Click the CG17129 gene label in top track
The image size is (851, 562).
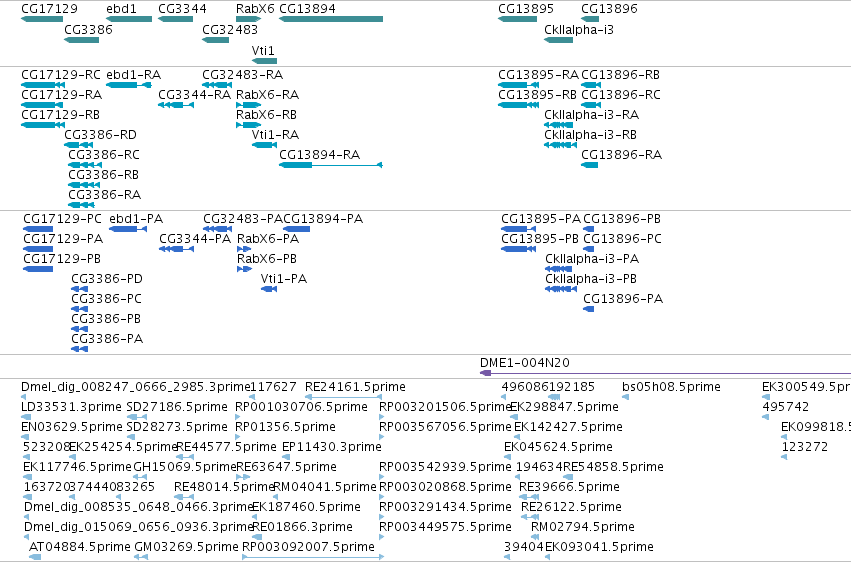tap(49, 9)
